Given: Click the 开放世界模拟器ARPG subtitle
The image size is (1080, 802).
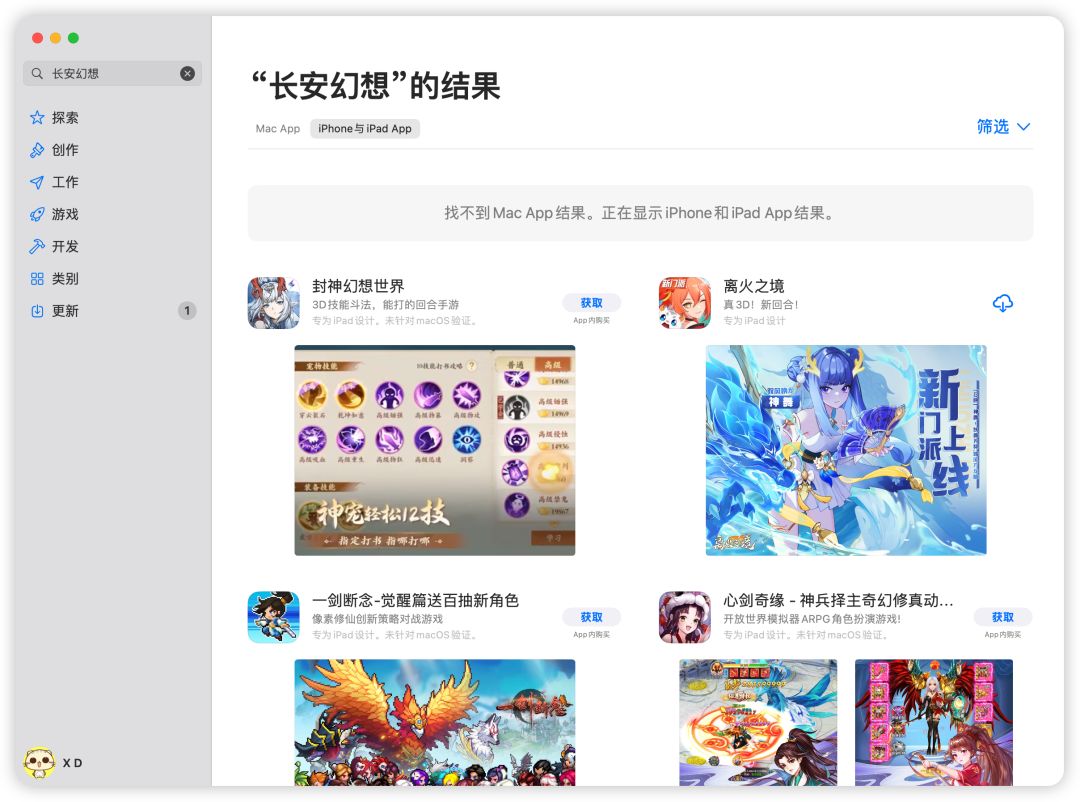Looking at the screenshot, I should (812, 619).
